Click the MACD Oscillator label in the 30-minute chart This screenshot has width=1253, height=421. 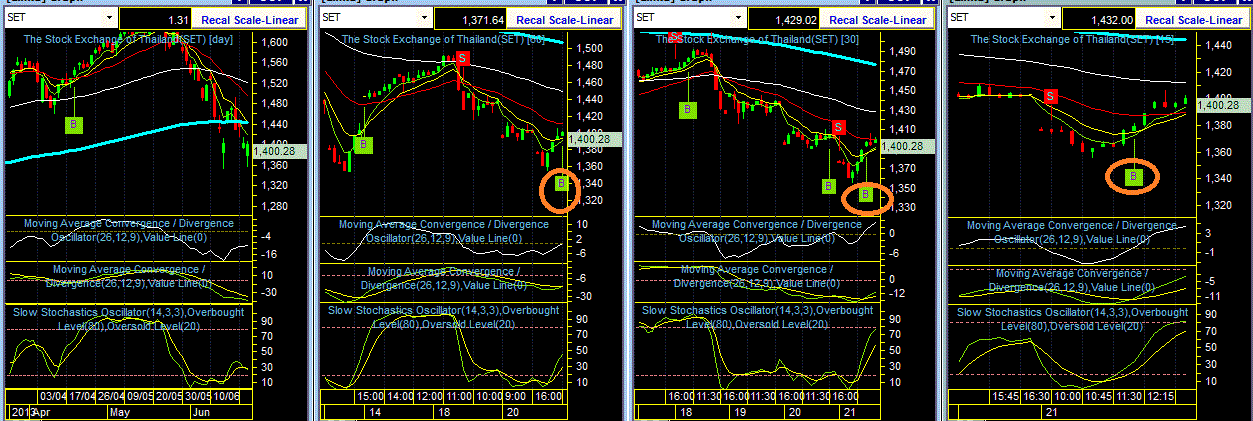point(758,231)
